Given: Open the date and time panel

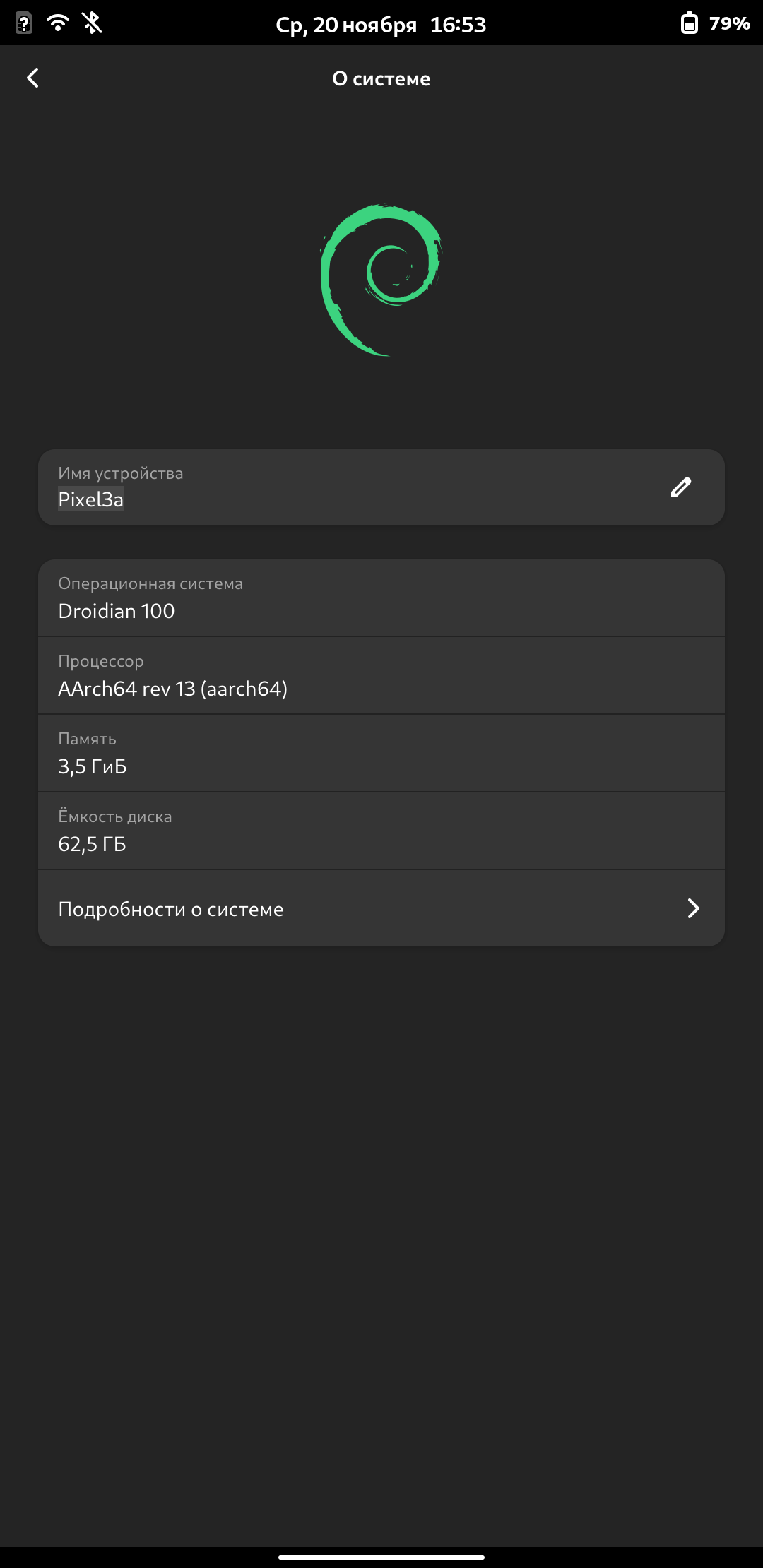Looking at the screenshot, I should (x=346, y=25).
